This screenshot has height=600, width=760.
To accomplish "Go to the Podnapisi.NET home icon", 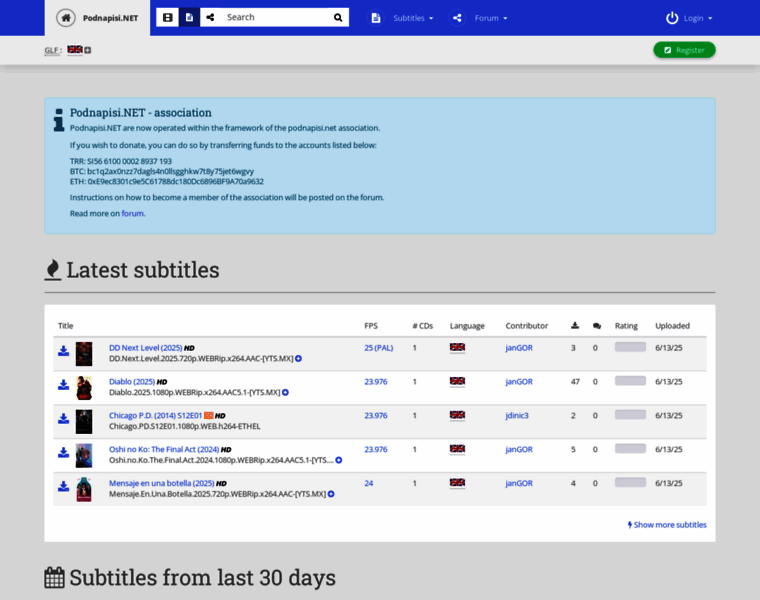I will [66, 18].
